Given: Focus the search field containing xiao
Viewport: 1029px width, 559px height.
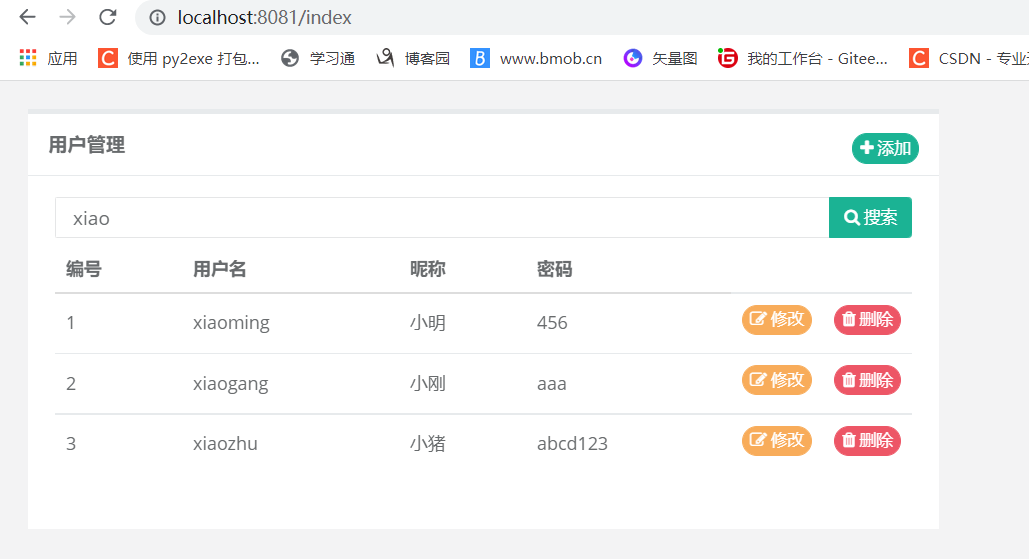Looking at the screenshot, I should point(442,218).
